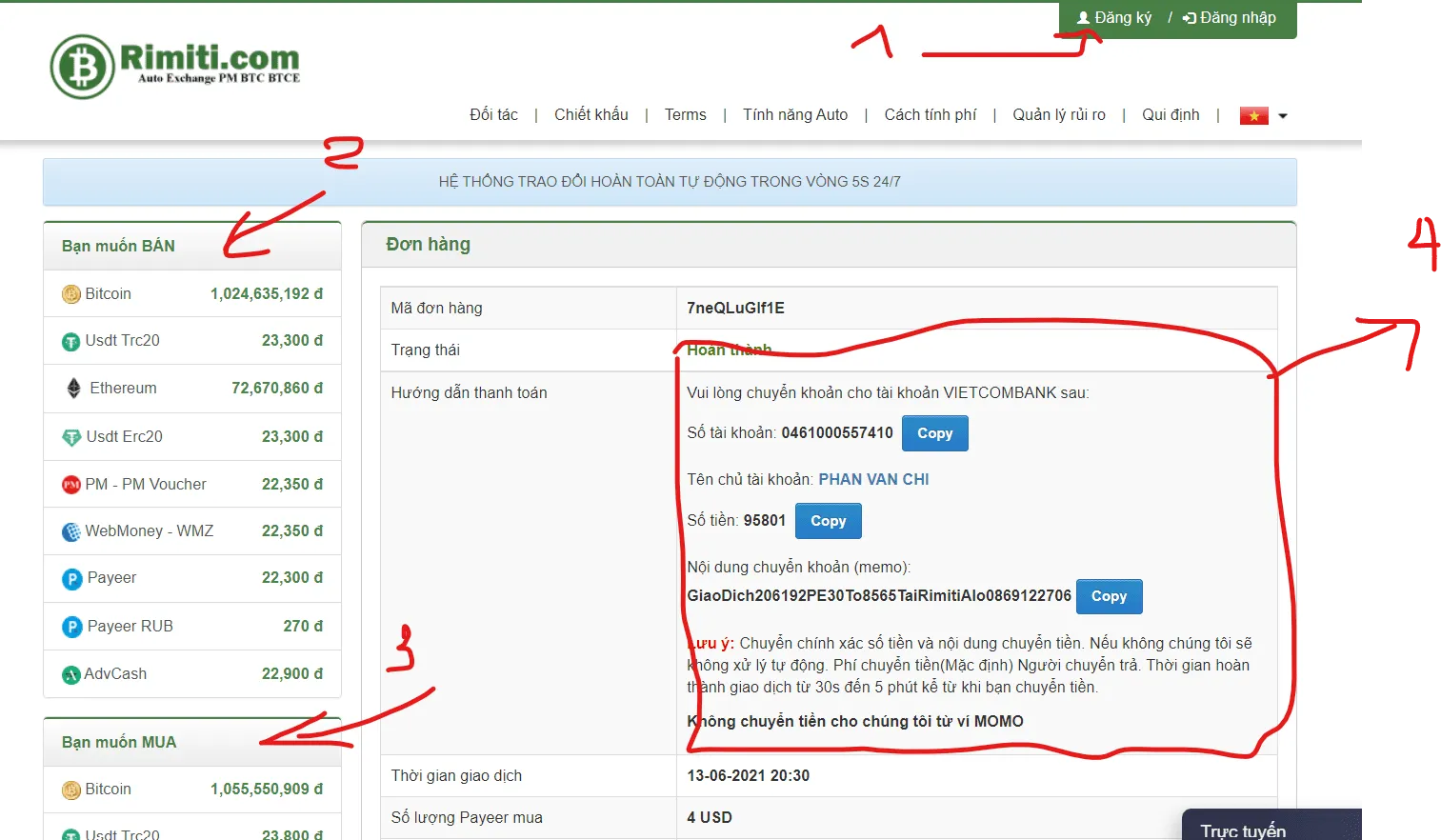Select PM - PM Voucher sell option
Image resolution: width=1441 pixels, height=840 pixels.
click(192, 485)
